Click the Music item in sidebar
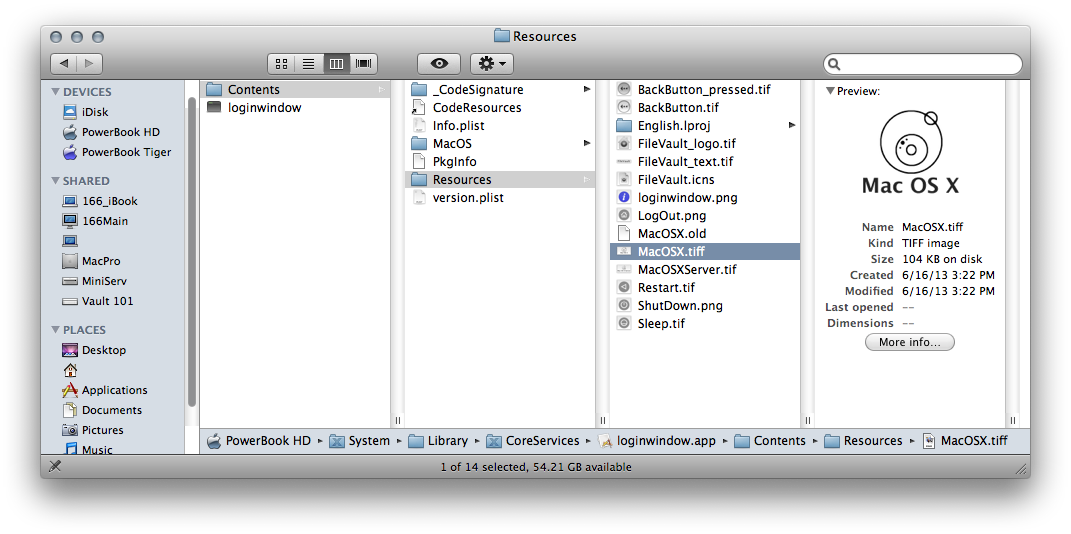This screenshot has width=1071, height=534. click(x=87, y=449)
